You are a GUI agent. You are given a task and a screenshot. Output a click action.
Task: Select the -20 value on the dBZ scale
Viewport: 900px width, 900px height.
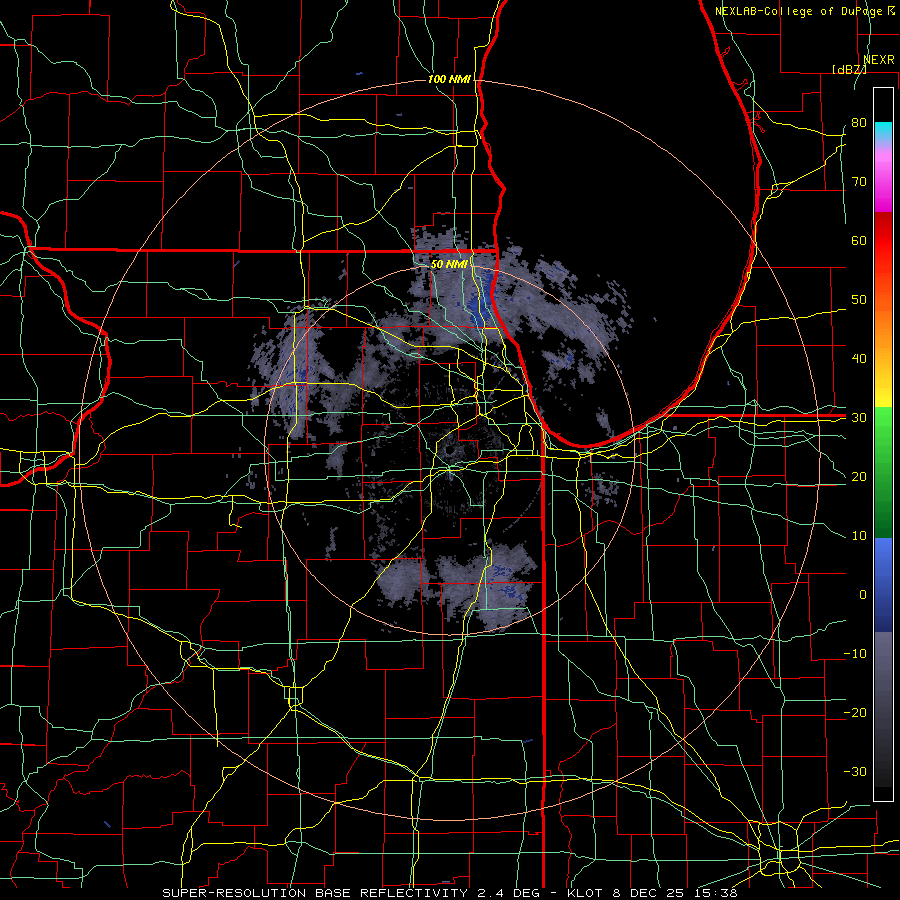pyautogui.click(x=855, y=713)
